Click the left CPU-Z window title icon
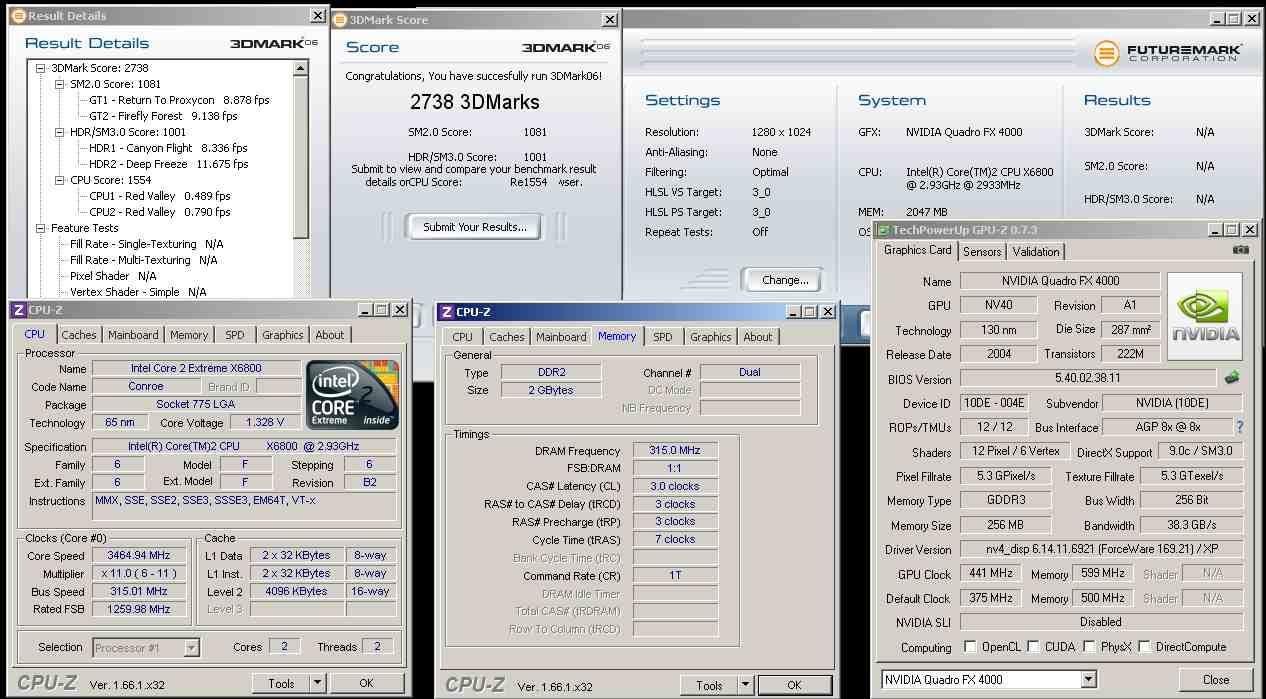1266x699 pixels. pos(19,310)
